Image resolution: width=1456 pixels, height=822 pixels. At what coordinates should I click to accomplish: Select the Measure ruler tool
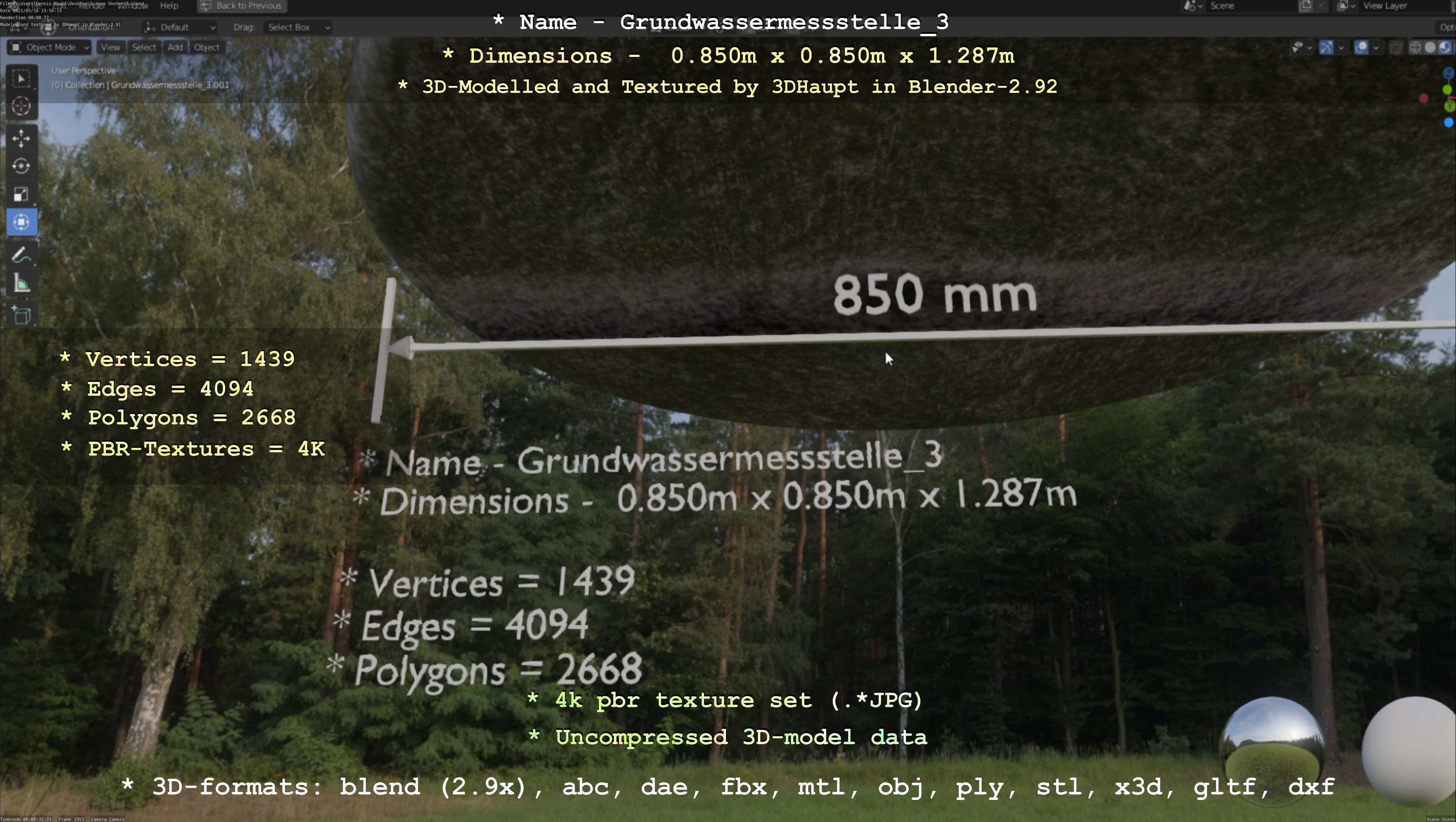click(x=21, y=283)
